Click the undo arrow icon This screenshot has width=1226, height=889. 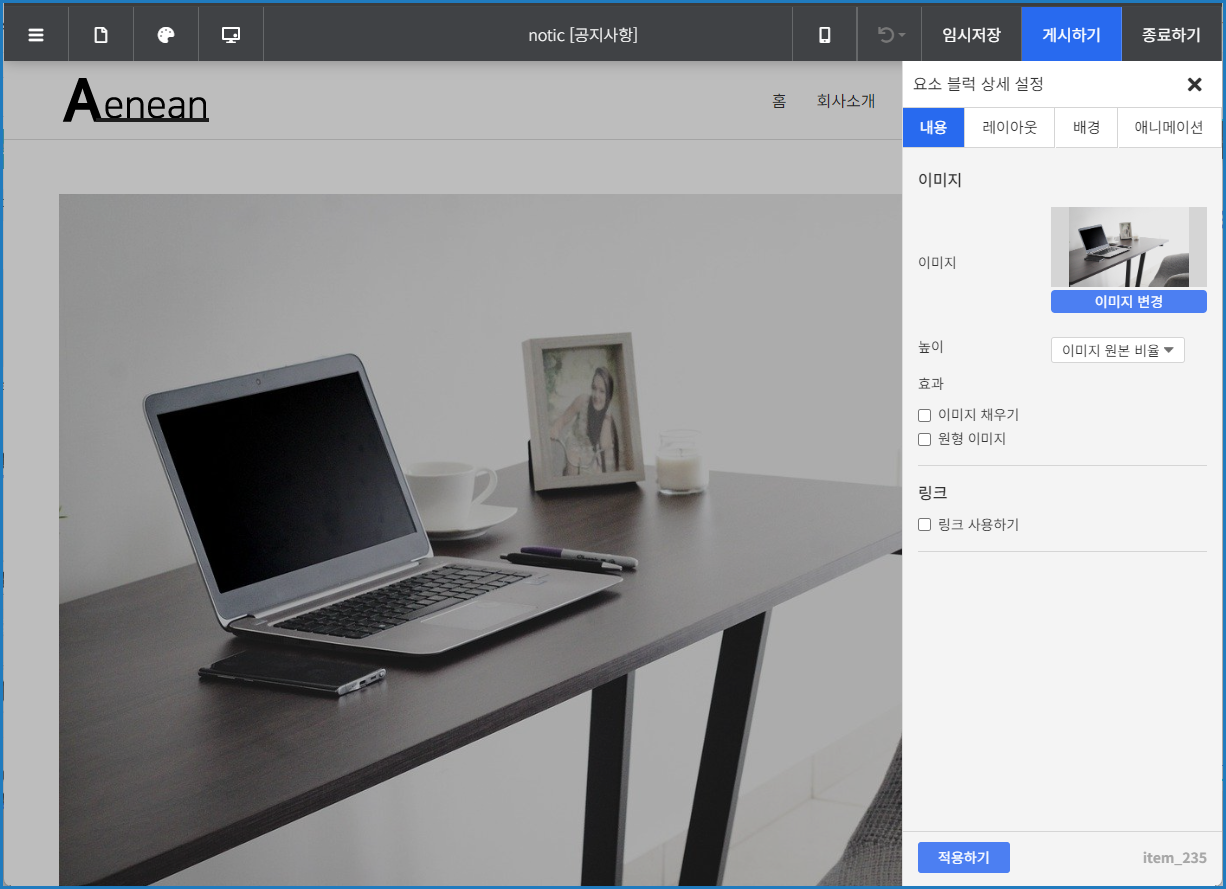coord(886,35)
